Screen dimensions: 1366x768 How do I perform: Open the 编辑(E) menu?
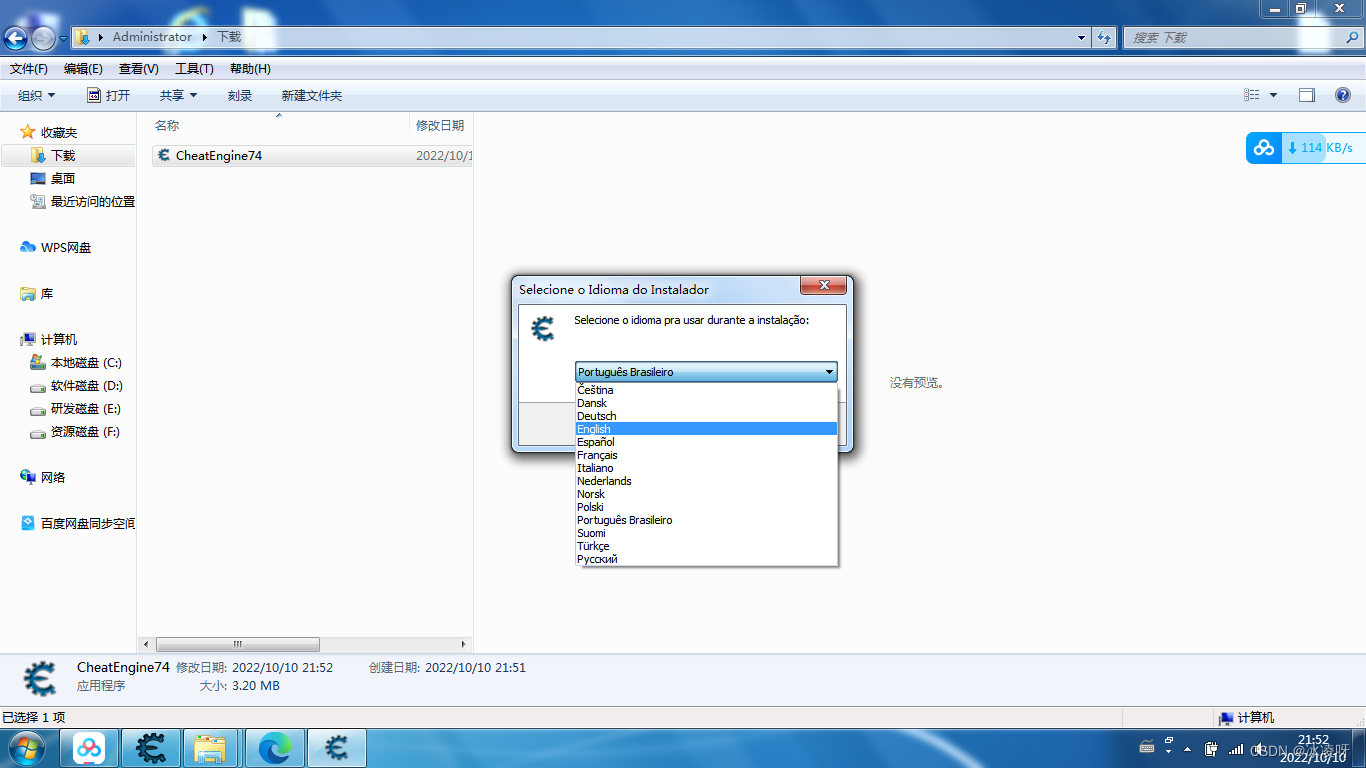point(83,69)
